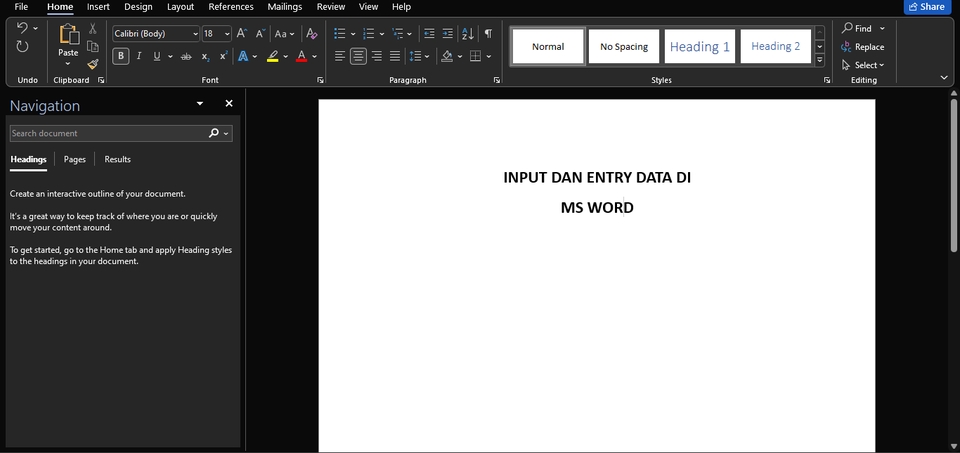Open Paragraph dialog launcher

coord(497,80)
